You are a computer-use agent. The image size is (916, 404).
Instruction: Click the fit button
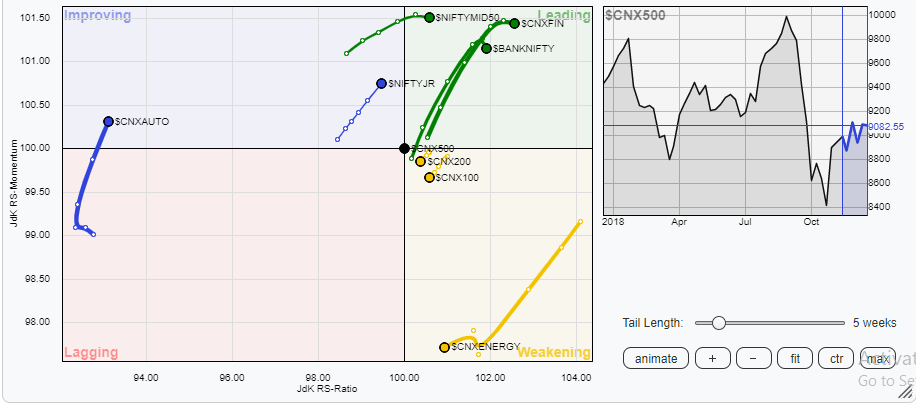tap(794, 358)
